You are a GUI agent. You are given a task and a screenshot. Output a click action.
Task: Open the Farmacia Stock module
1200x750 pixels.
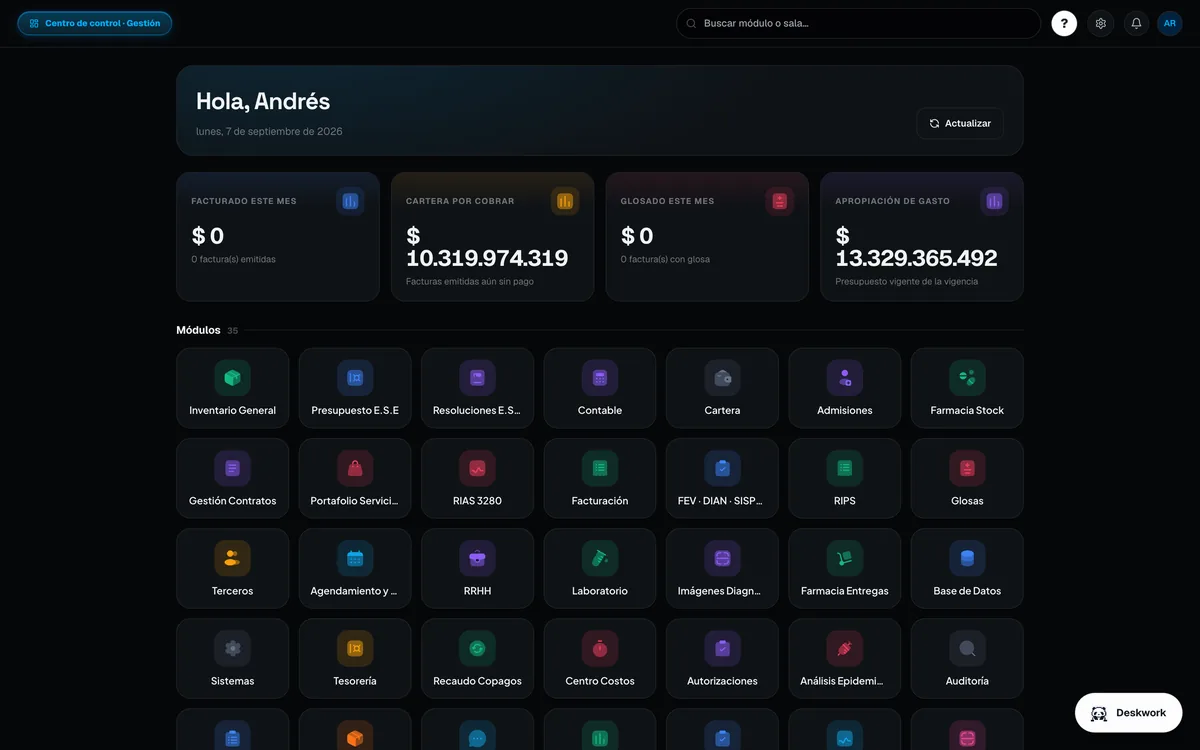click(x=967, y=388)
